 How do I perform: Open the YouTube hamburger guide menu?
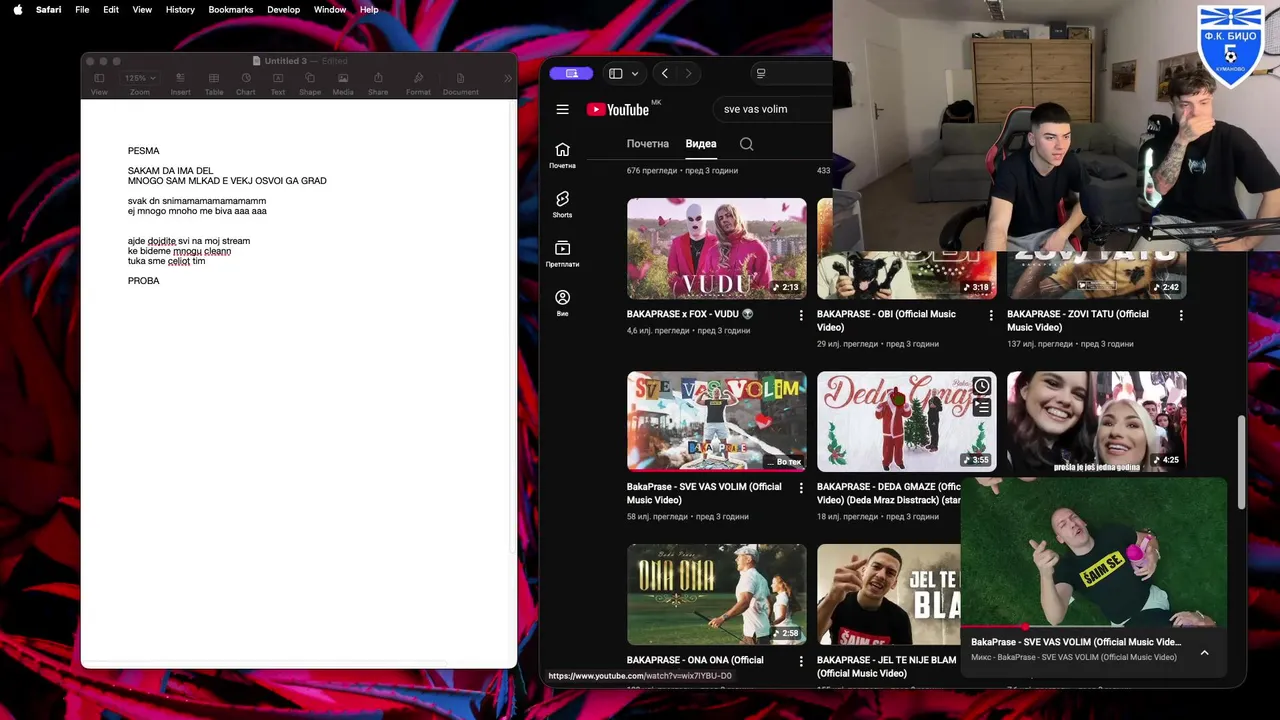[x=563, y=109]
